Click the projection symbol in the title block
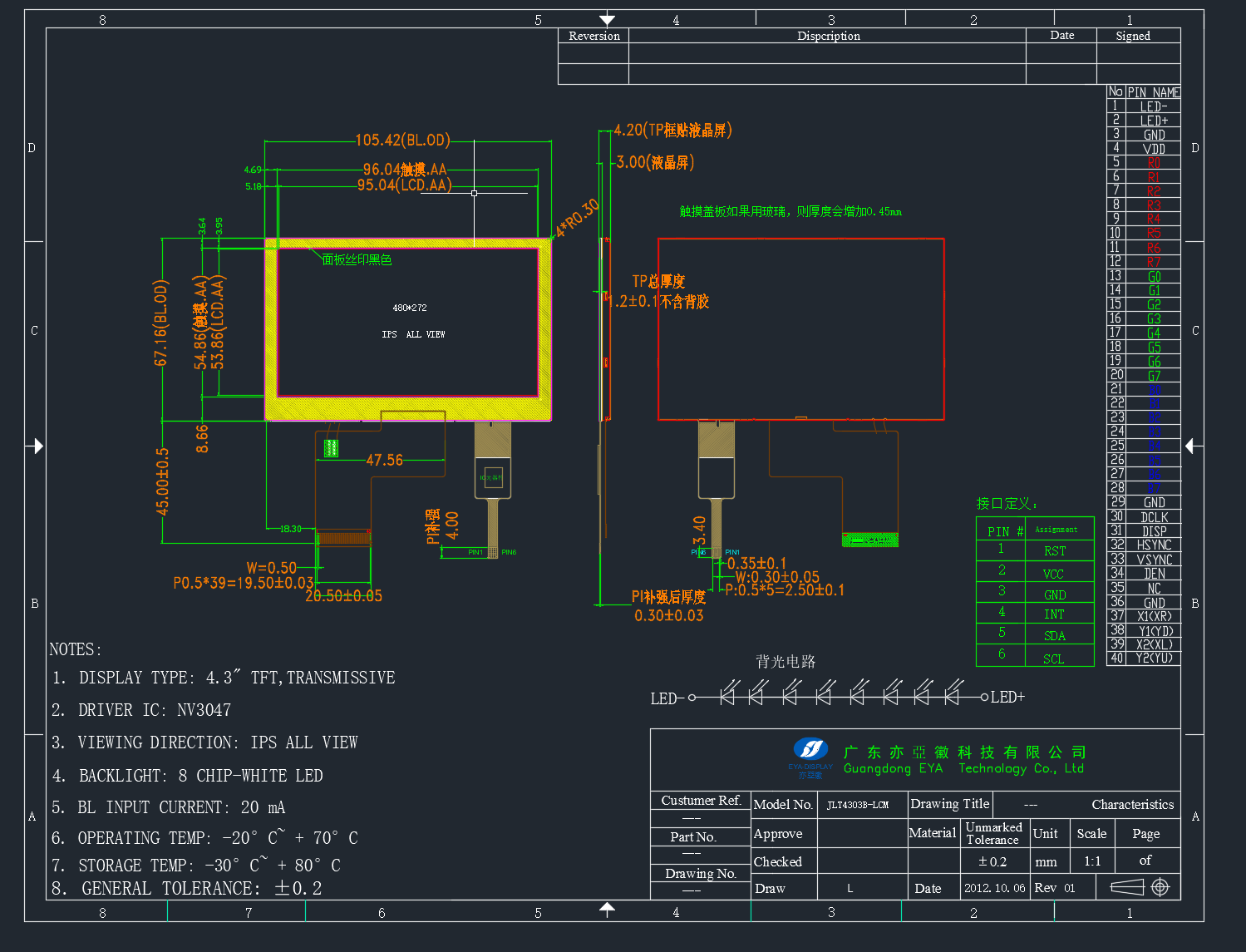Screen dimensions: 1246x952 click(1140, 887)
